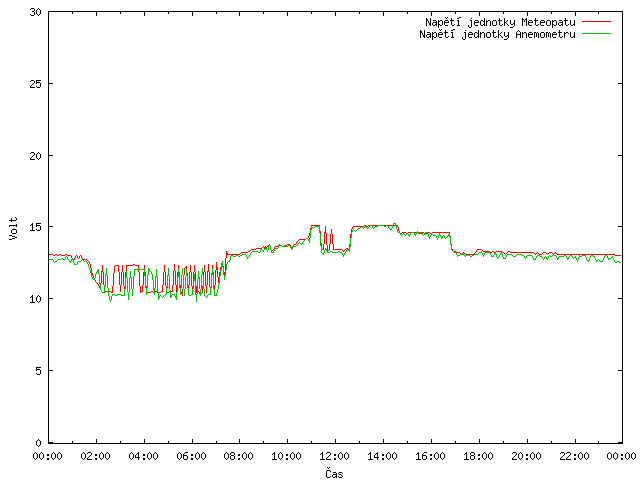Click x-axis time label 02:00

pos(96,456)
